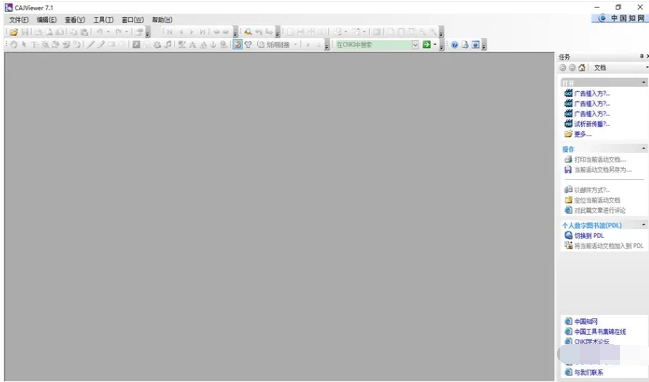Image resolution: width=649 pixels, height=382 pixels.
Task: Collapse the 打开 section in task pane
Action: point(644,83)
